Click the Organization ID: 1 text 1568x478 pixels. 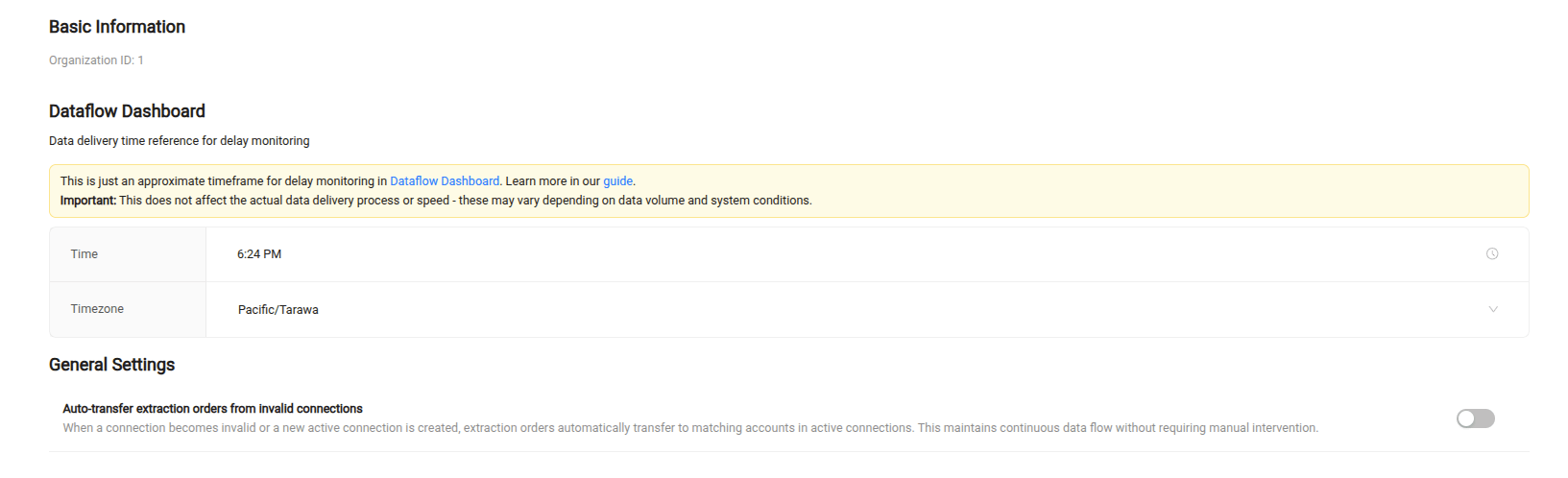(96, 60)
